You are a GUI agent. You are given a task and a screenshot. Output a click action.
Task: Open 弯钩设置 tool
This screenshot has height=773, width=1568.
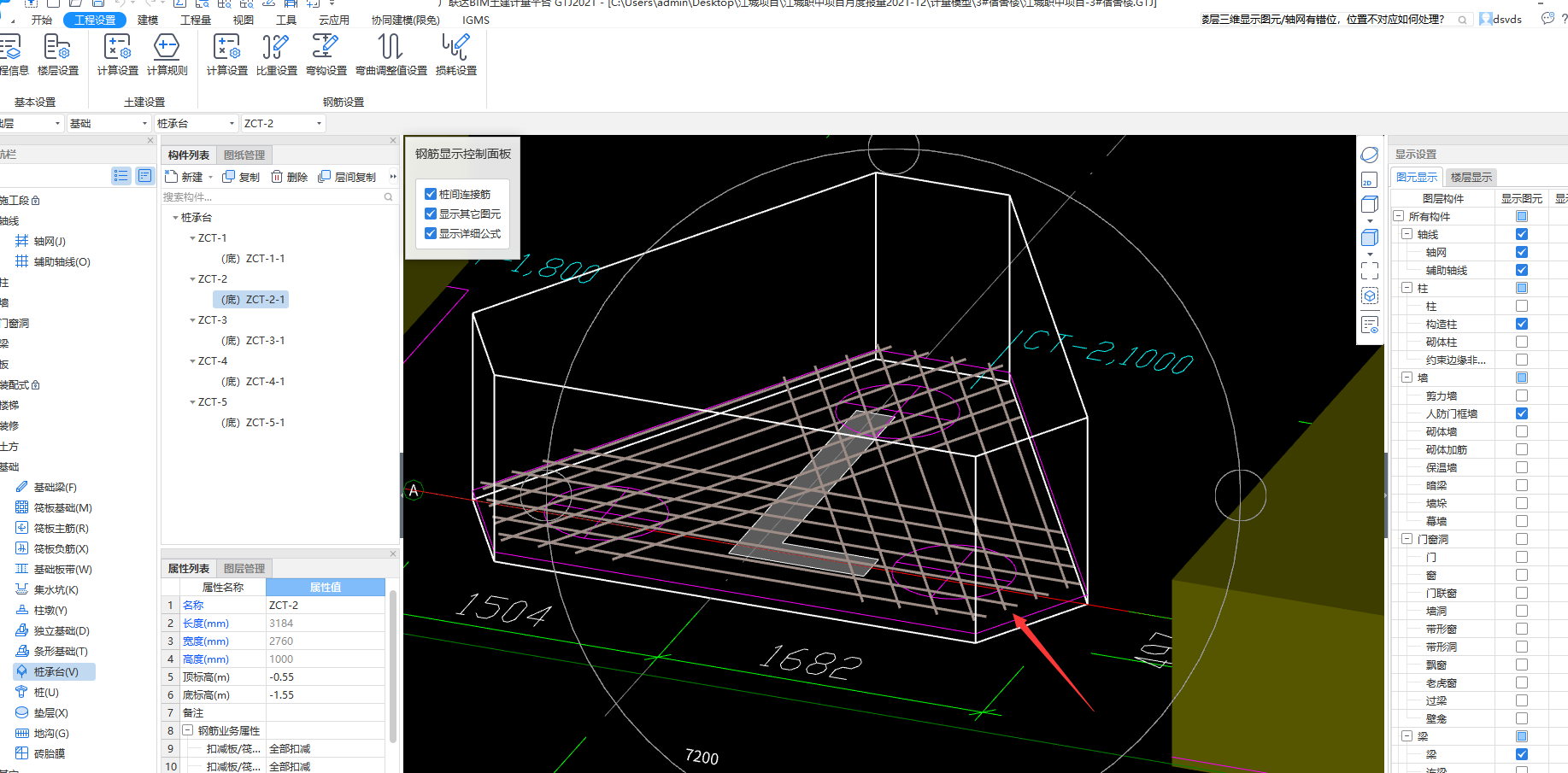pos(326,56)
